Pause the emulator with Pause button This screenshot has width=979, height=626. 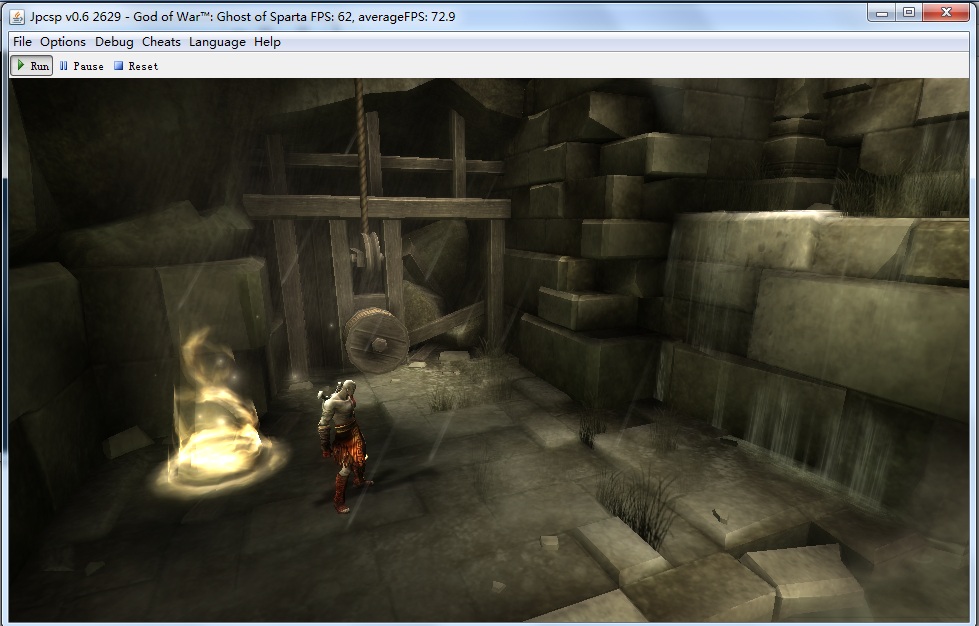click(x=81, y=66)
